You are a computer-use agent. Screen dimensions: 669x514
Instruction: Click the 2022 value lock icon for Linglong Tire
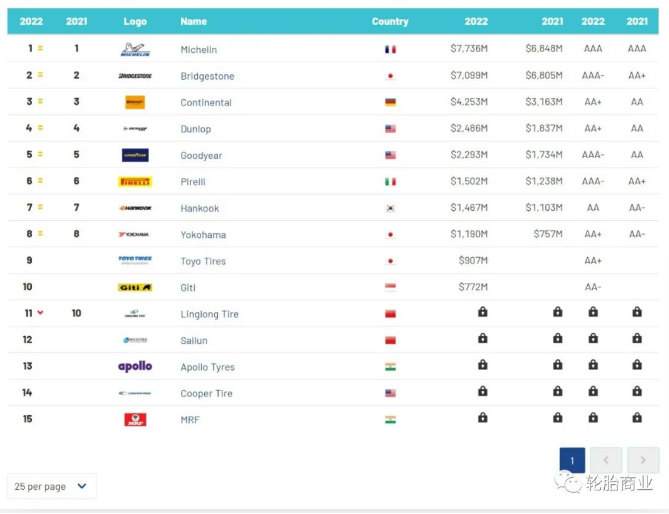(483, 312)
